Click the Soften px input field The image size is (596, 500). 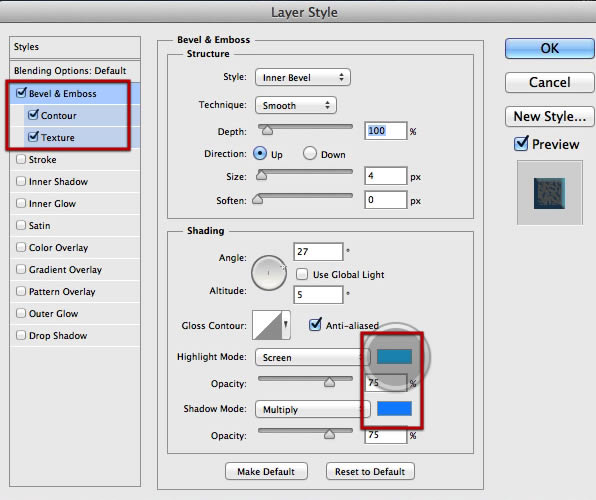(x=385, y=200)
